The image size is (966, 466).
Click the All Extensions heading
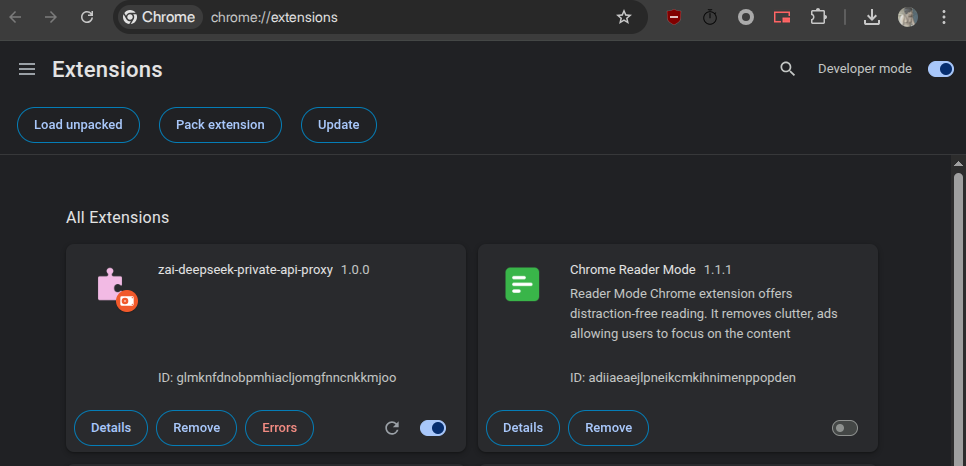[x=118, y=218]
